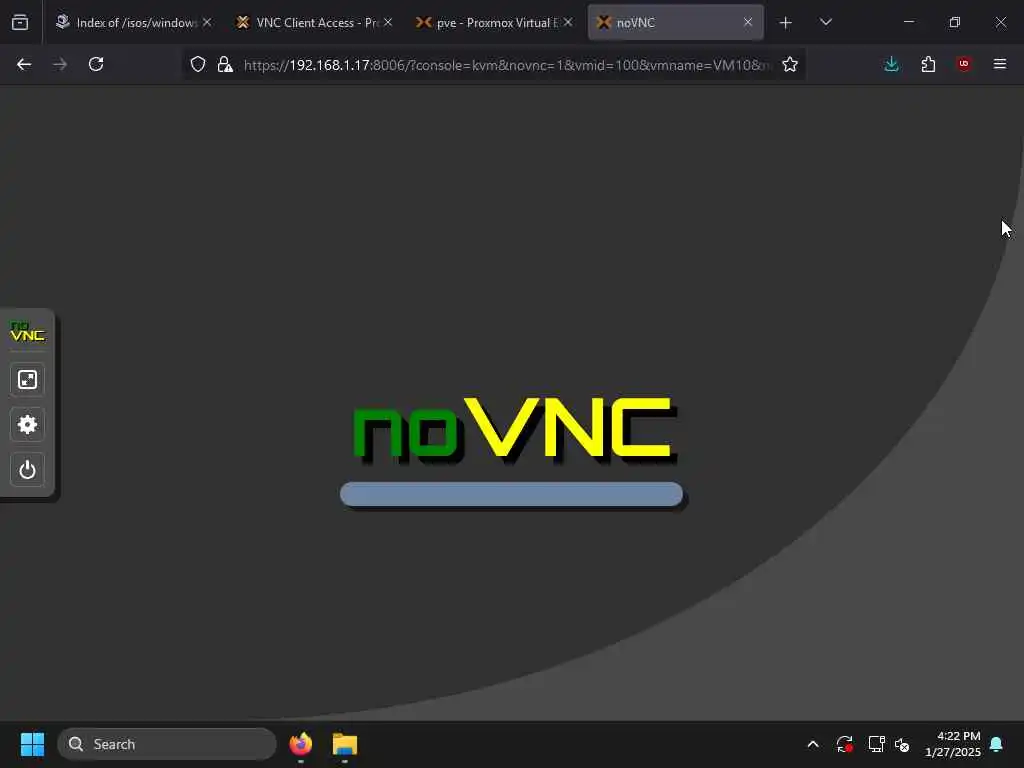Open Firefox from the taskbar

301,744
